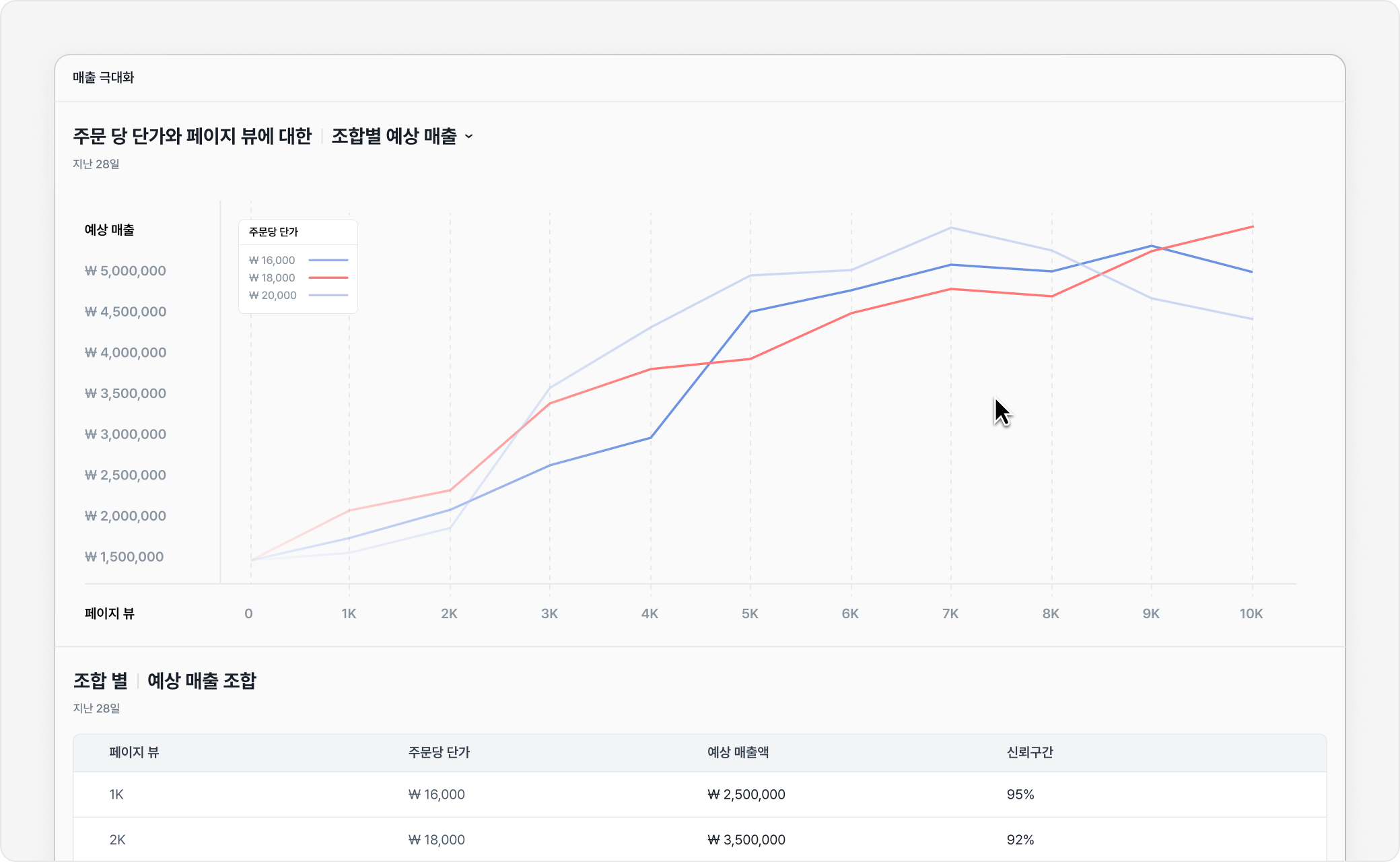This screenshot has height=862, width=1400.
Task: Click the ₩ 4,500,000 y-axis label
Action: 125,312
